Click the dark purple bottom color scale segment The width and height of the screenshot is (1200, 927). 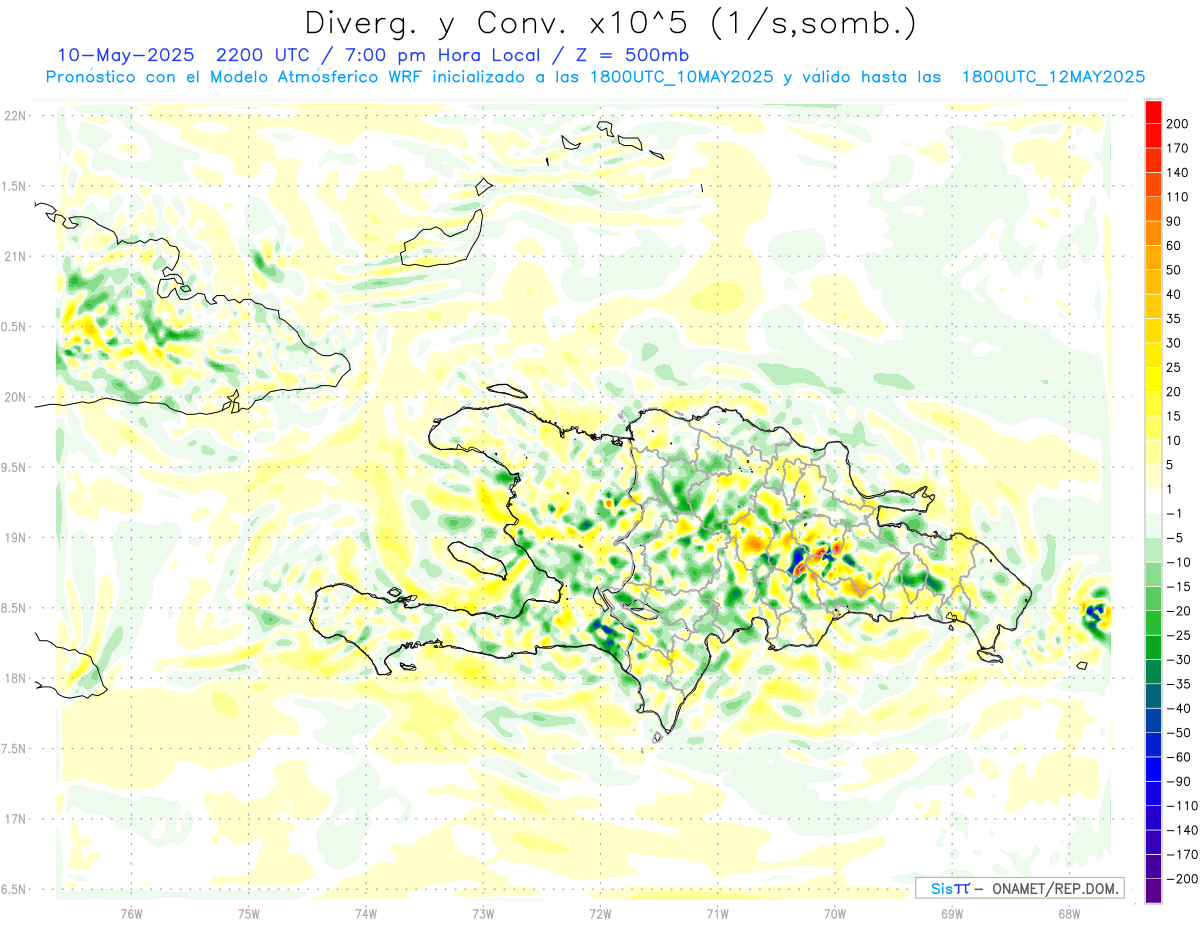click(x=1154, y=889)
